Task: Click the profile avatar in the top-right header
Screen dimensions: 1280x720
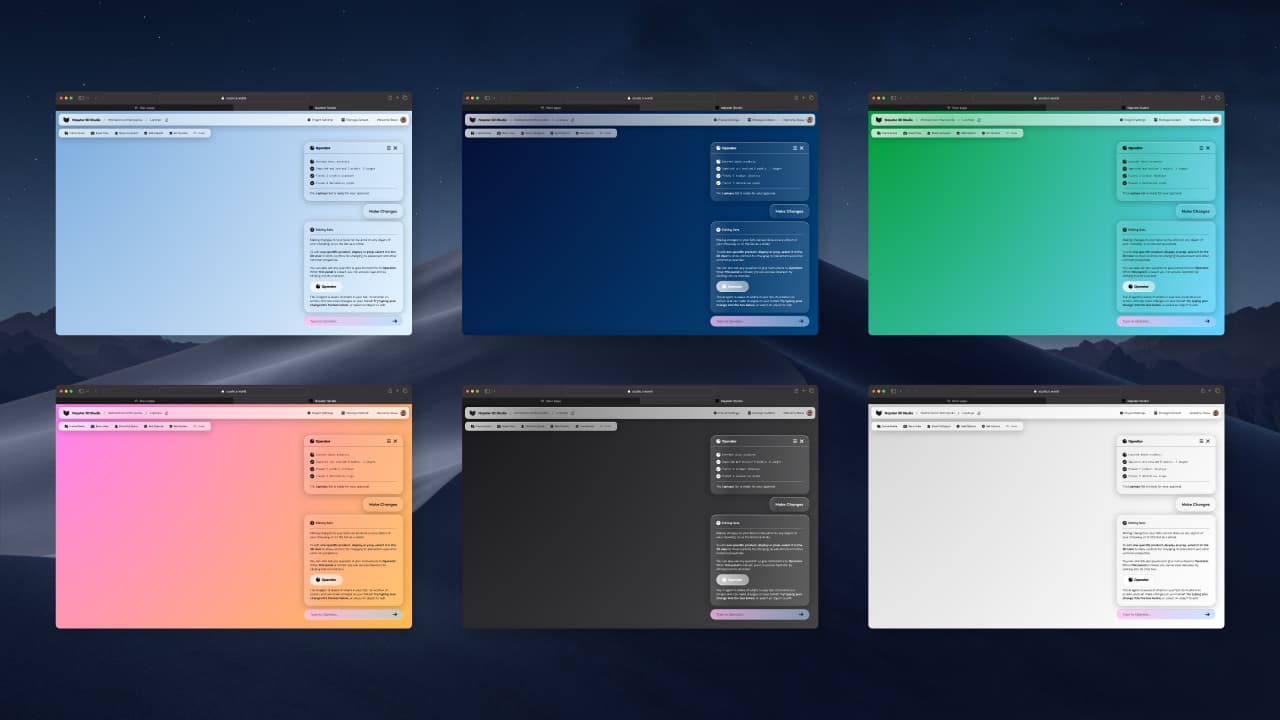Action: 403,120
